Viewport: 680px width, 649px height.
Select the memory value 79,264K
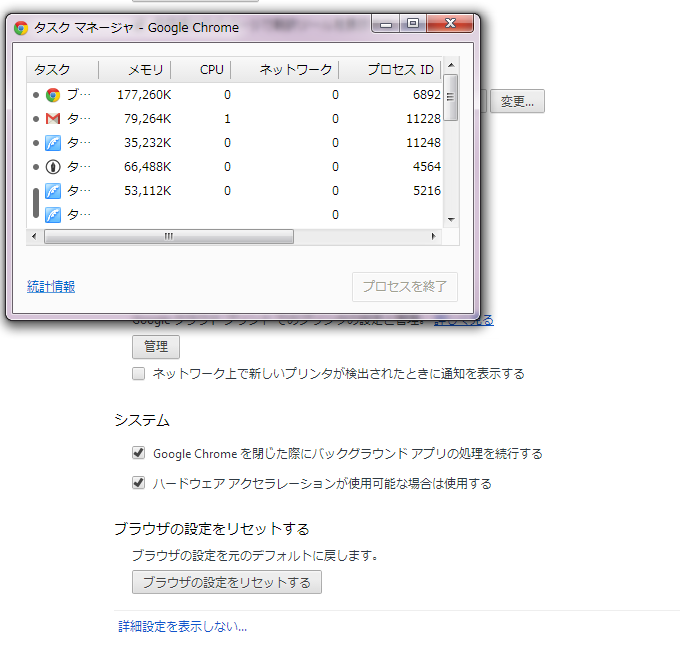coord(147,119)
